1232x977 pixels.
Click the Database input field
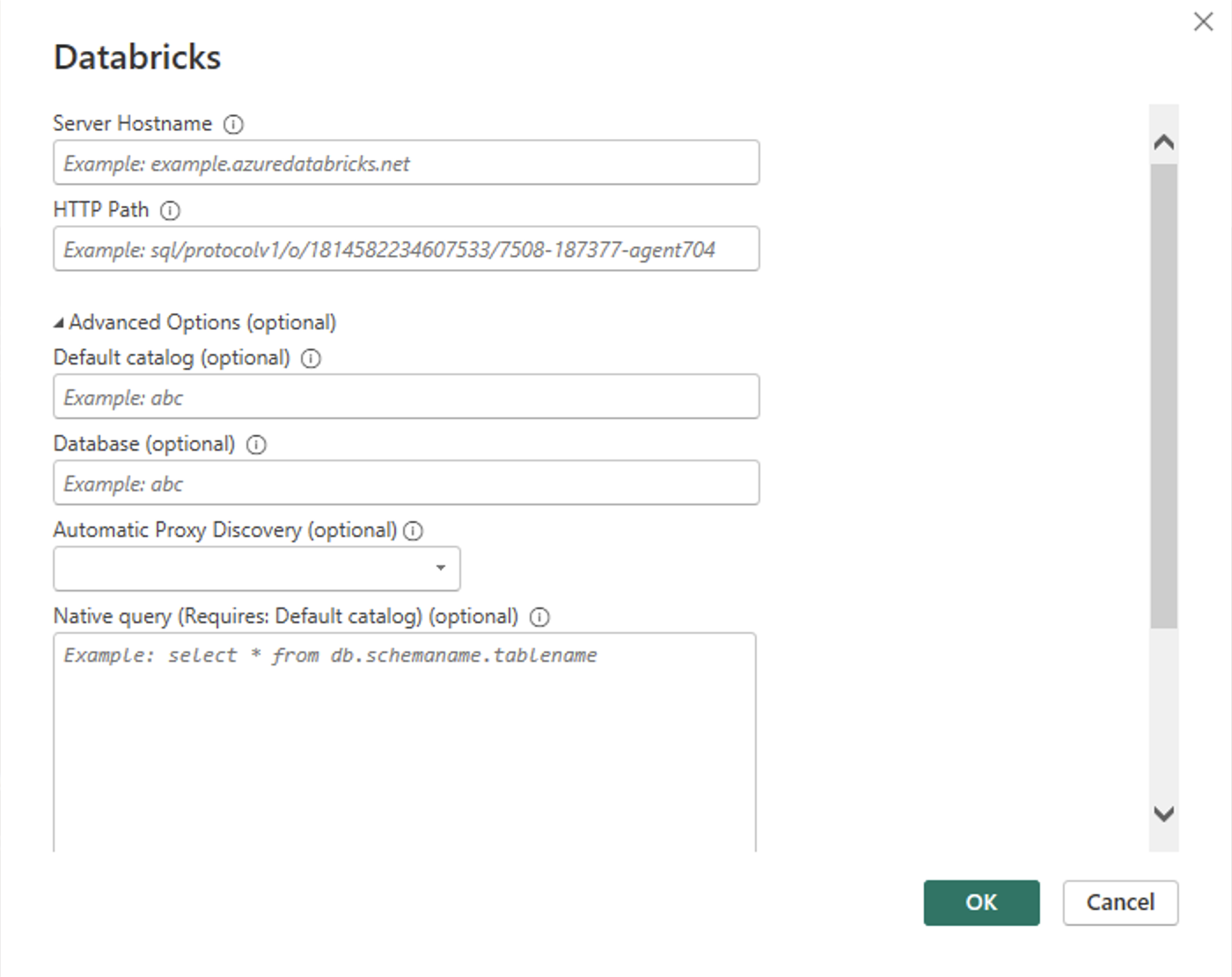tap(406, 482)
